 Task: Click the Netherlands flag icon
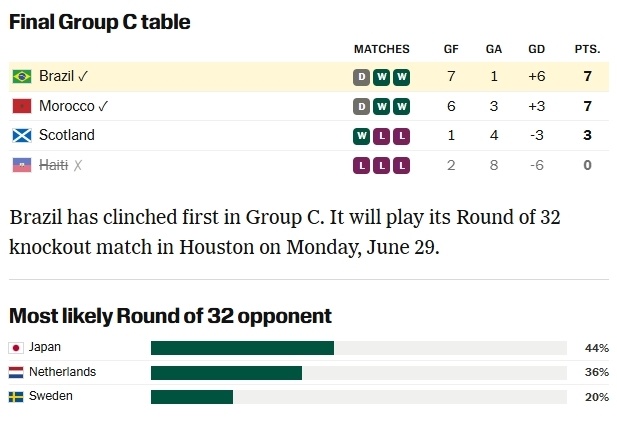click(x=16, y=372)
